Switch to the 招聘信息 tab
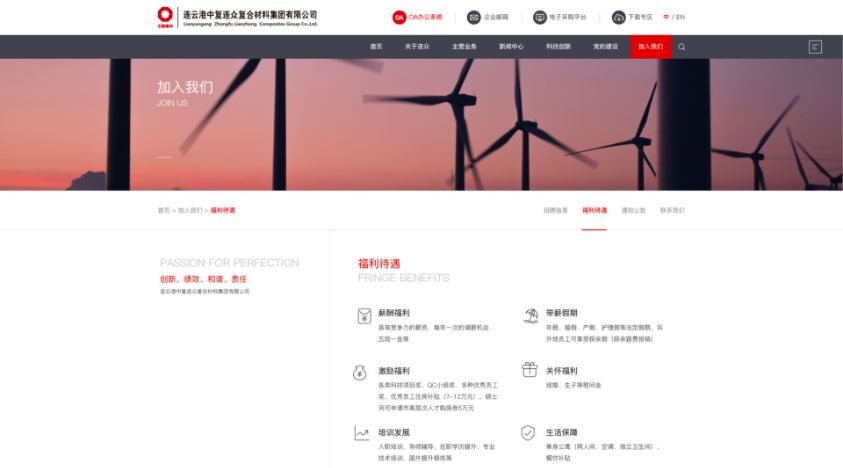Viewport: 843px width, 468px height. pyautogui.click(x=555, y=210)
